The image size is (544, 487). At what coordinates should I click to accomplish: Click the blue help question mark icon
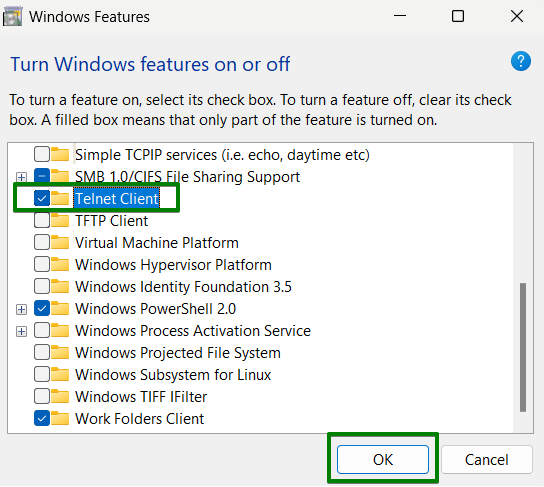[520, 61]
